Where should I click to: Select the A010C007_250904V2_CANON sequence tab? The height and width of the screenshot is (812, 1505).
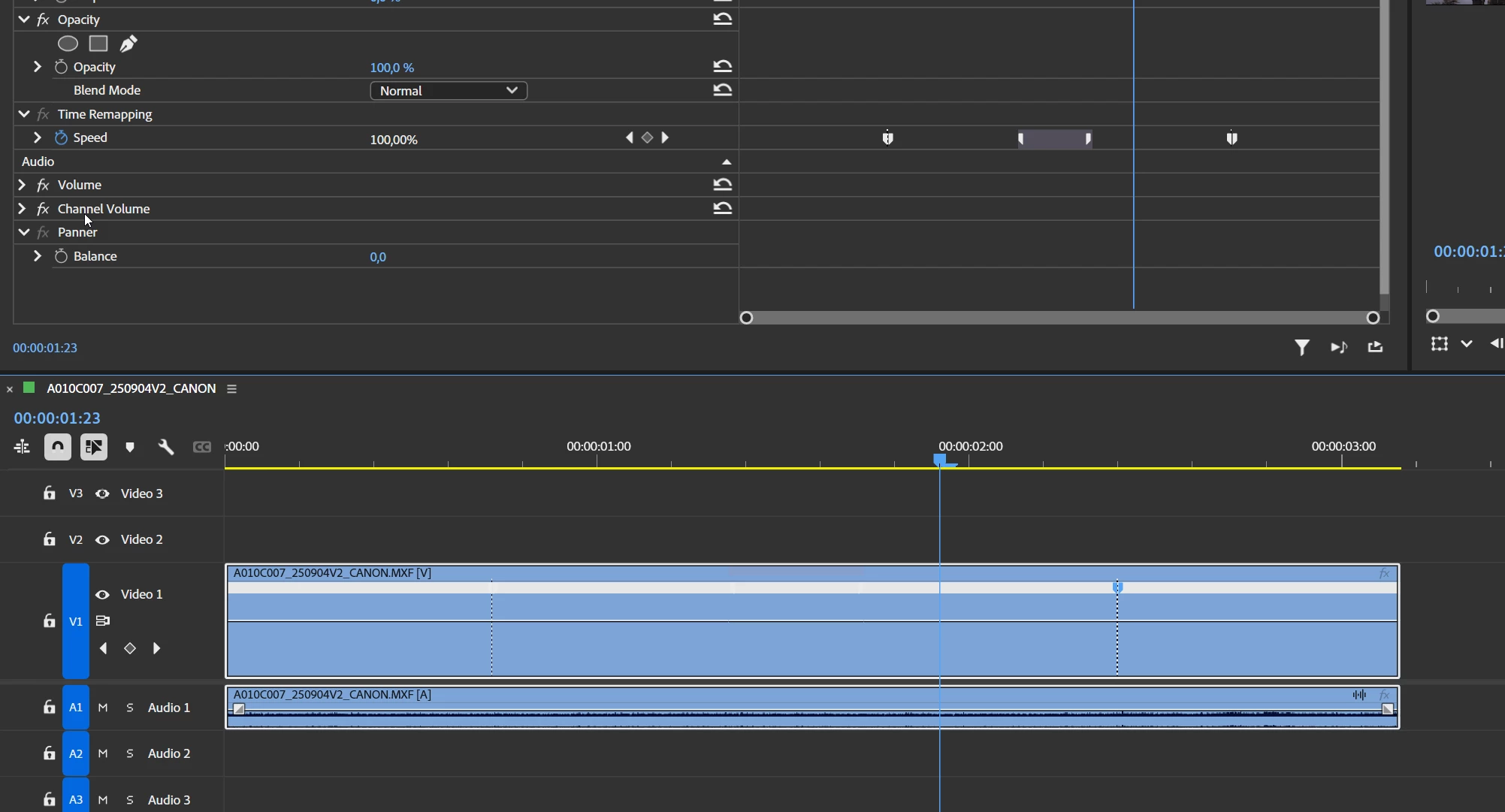pos(131,388)
